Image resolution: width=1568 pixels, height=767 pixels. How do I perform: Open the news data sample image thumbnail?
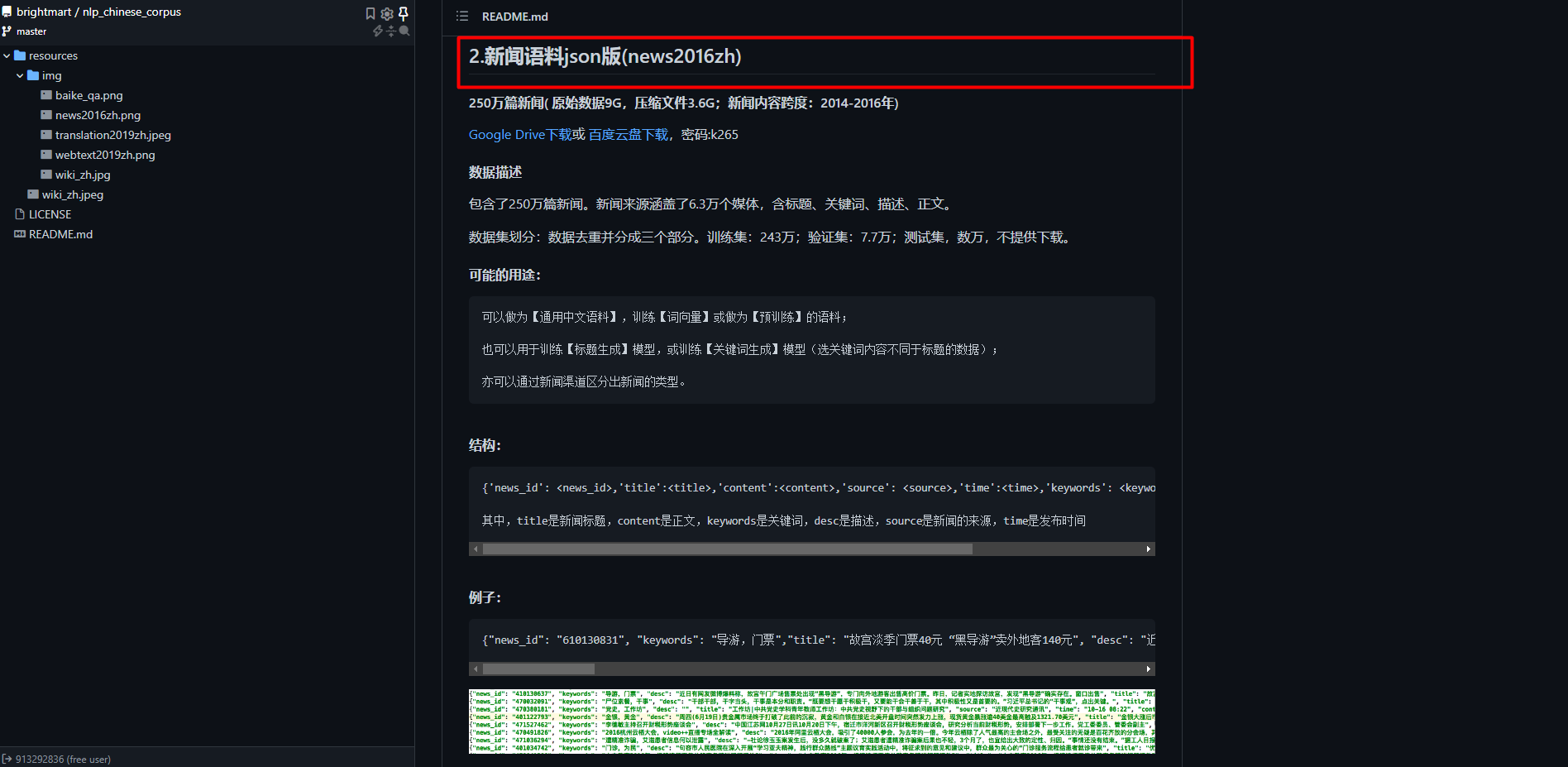coord(812,721)
